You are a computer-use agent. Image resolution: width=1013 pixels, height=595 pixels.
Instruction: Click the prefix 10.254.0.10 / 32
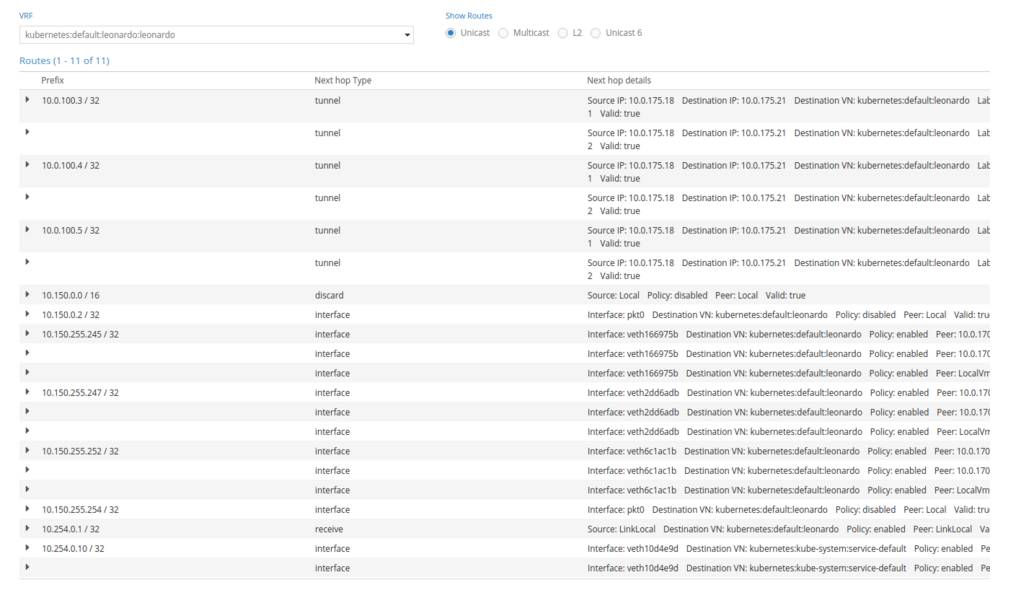[73, 548]
